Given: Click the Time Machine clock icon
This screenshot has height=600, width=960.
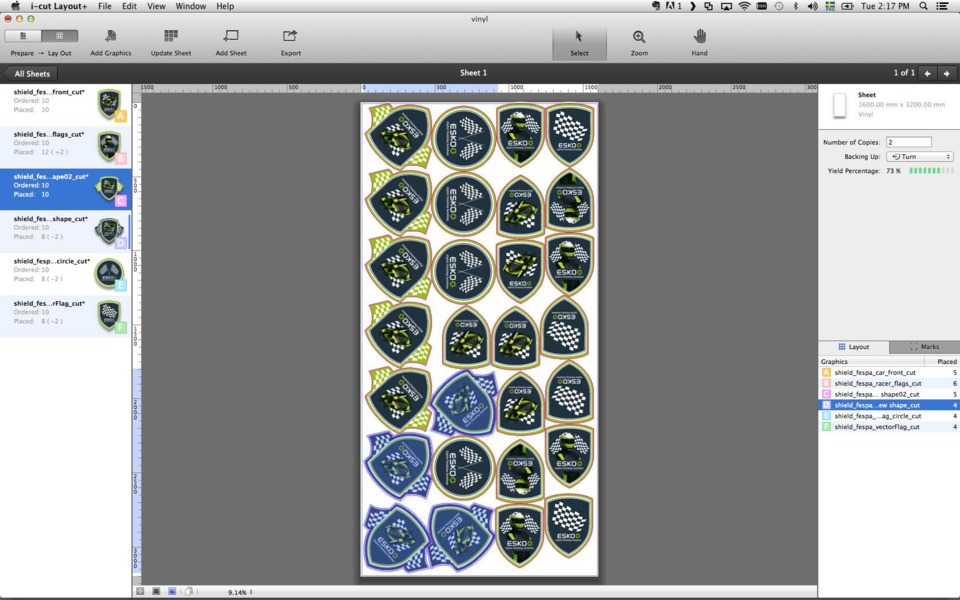Looking at the screenshot, I should (x=779, y=6).
